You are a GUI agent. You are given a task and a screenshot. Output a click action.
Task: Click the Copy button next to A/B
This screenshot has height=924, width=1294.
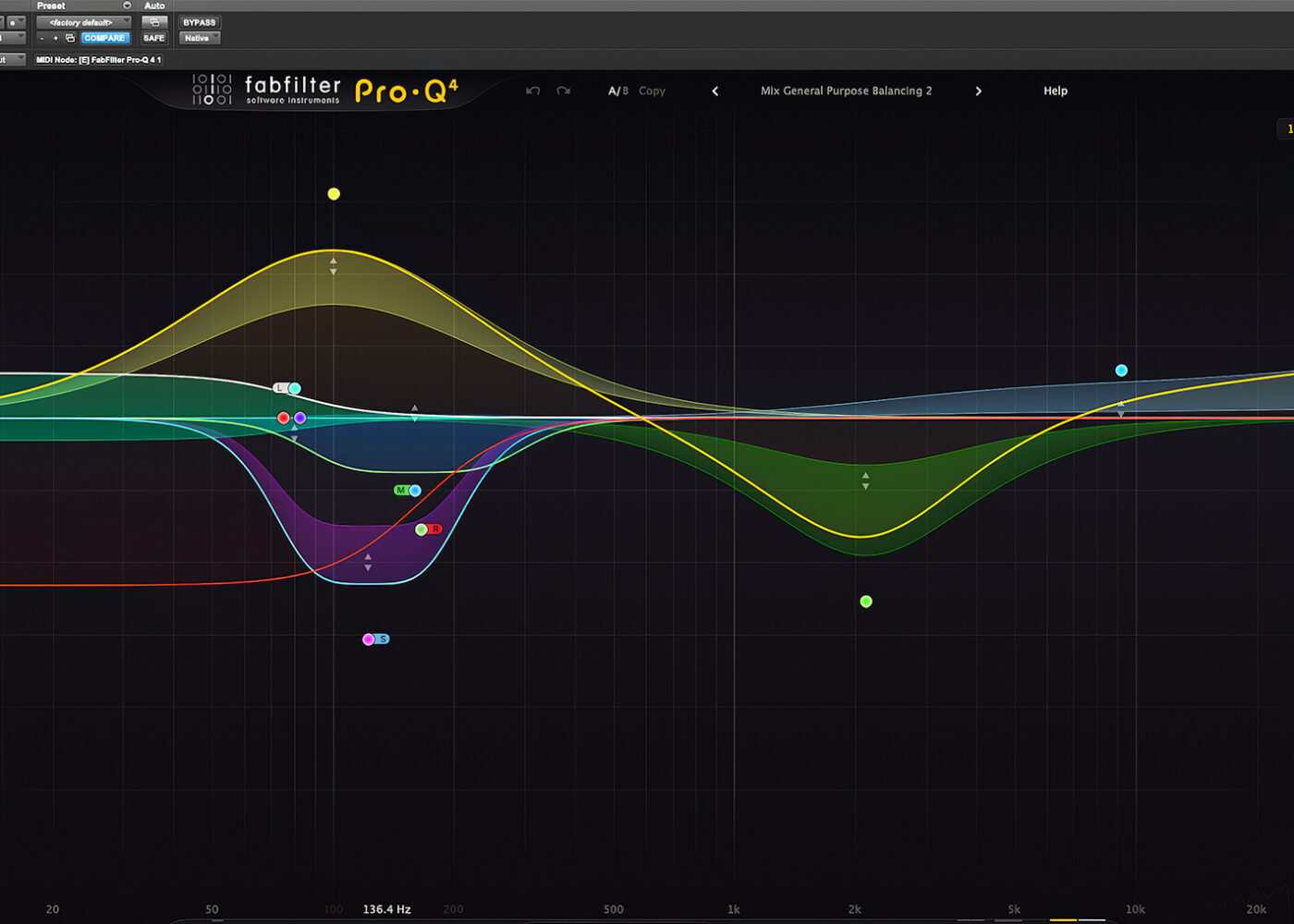coord(652,91)
